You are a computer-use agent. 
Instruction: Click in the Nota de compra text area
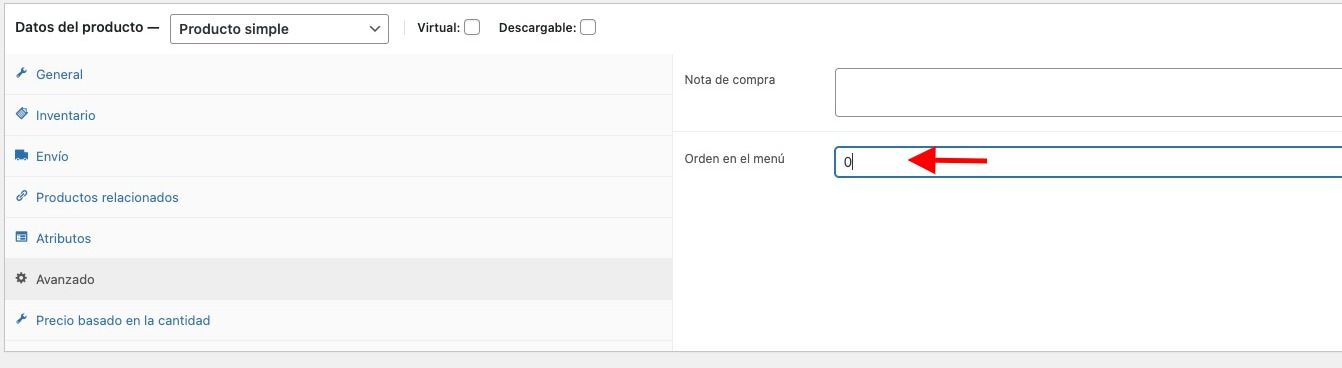tap(1088, 92)
